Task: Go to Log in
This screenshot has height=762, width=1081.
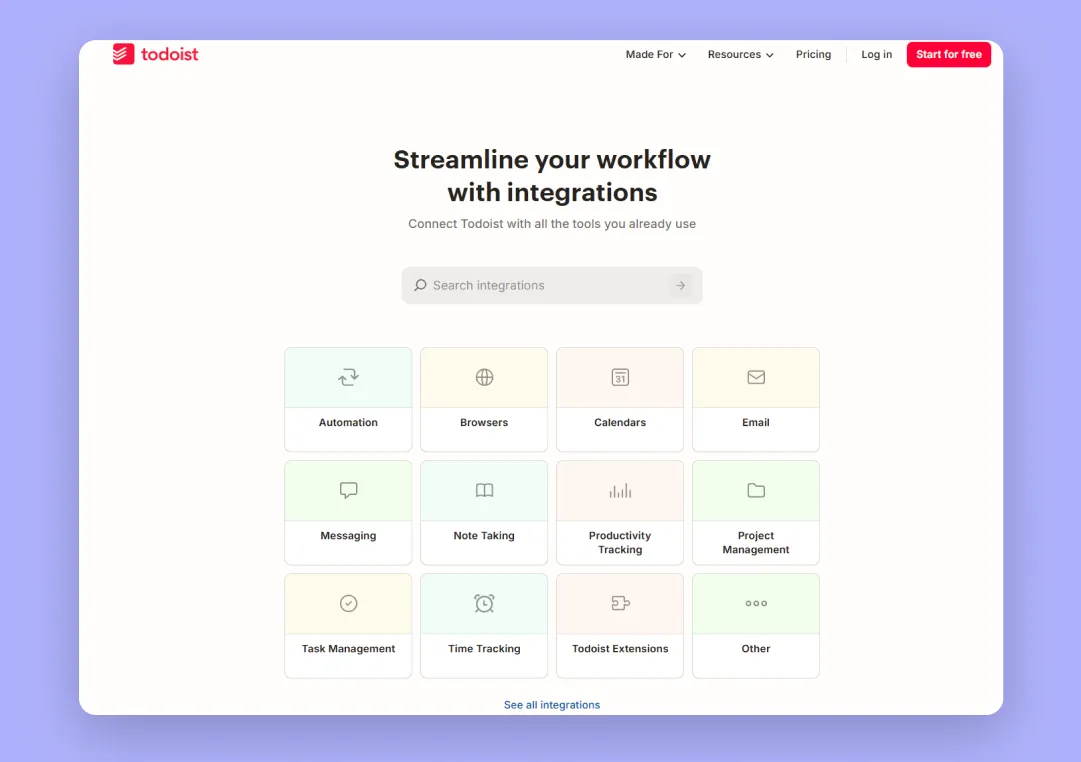Action: coord(876,54)
